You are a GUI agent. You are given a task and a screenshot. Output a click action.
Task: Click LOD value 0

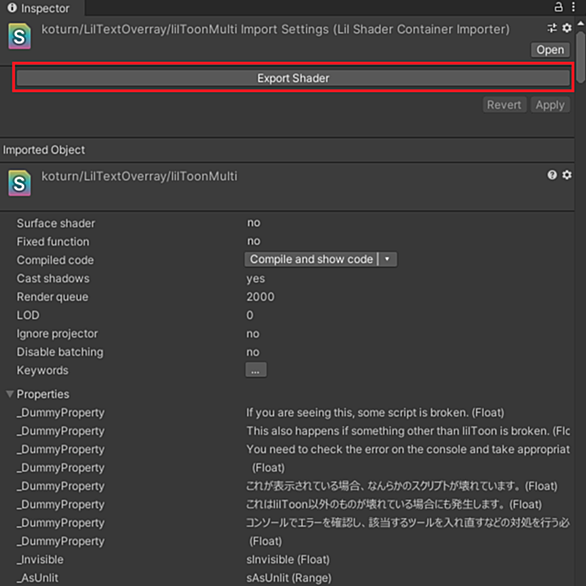pyautogui.click(x=250, y=315)
